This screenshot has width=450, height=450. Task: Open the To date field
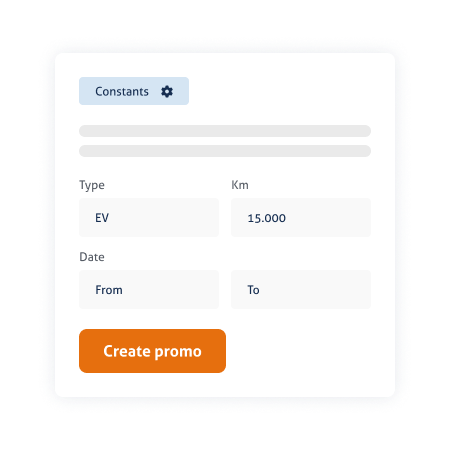301,290
